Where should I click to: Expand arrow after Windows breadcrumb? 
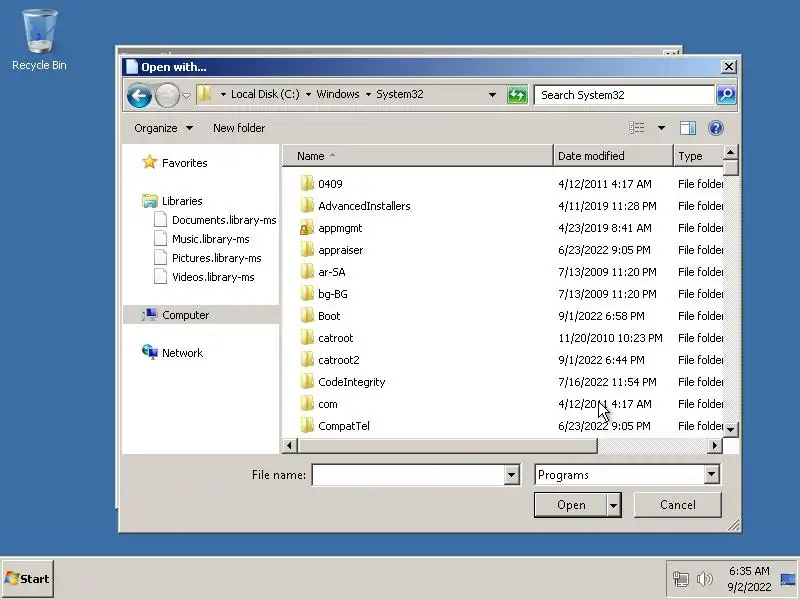(368, 94)
